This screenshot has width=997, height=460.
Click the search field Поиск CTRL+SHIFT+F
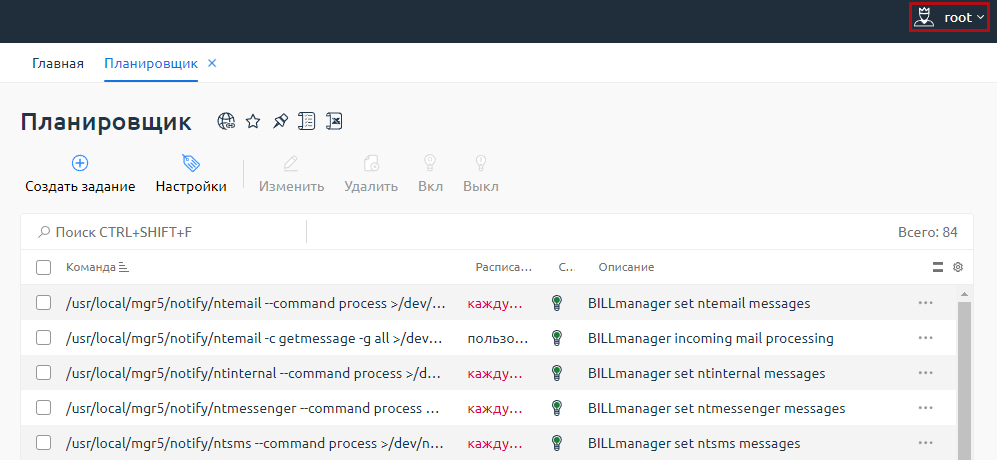click(170, 232)
